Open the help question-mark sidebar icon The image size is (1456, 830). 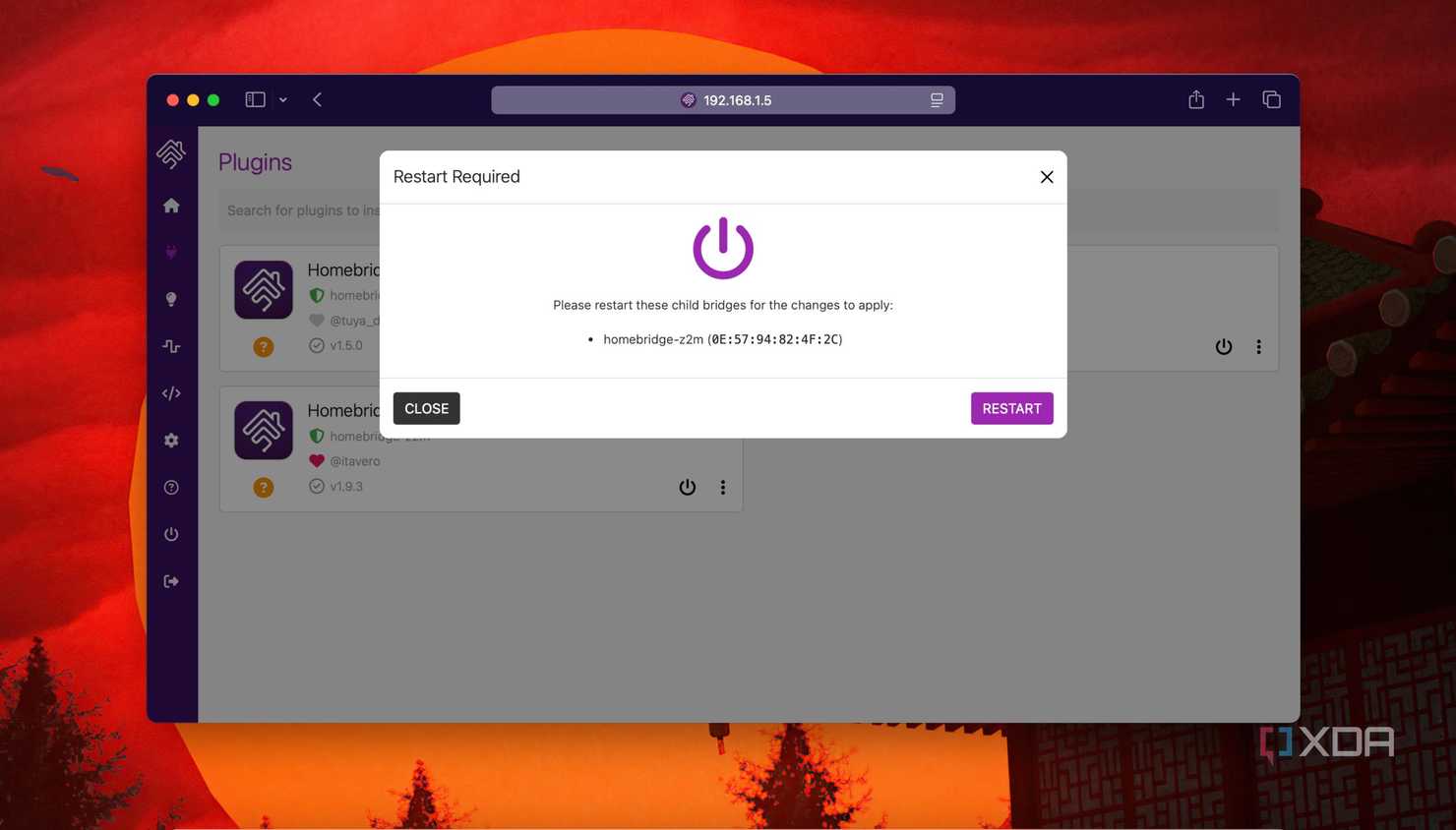click(x=171, y=488)
